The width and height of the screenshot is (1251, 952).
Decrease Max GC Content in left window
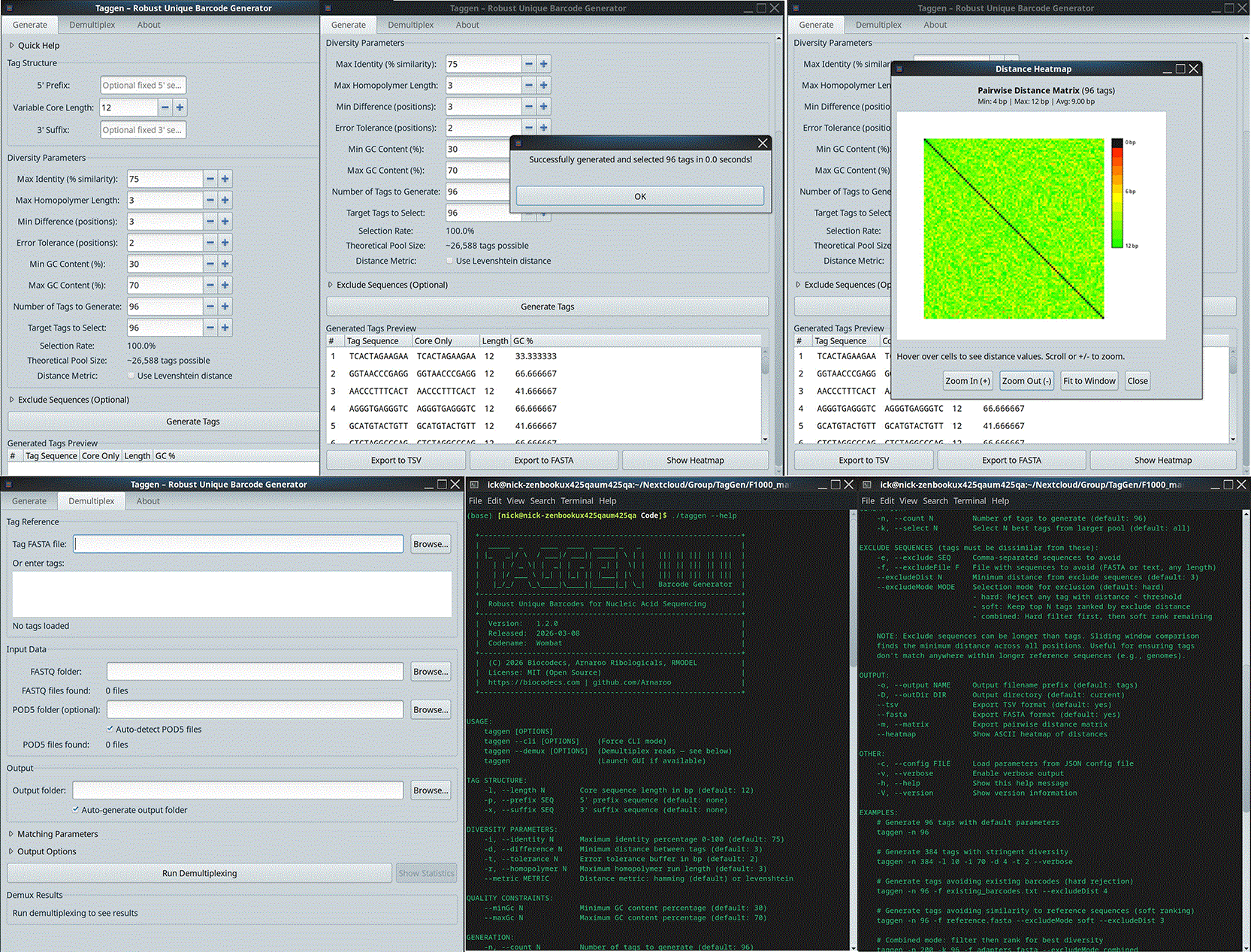click(x=210, y=286)
